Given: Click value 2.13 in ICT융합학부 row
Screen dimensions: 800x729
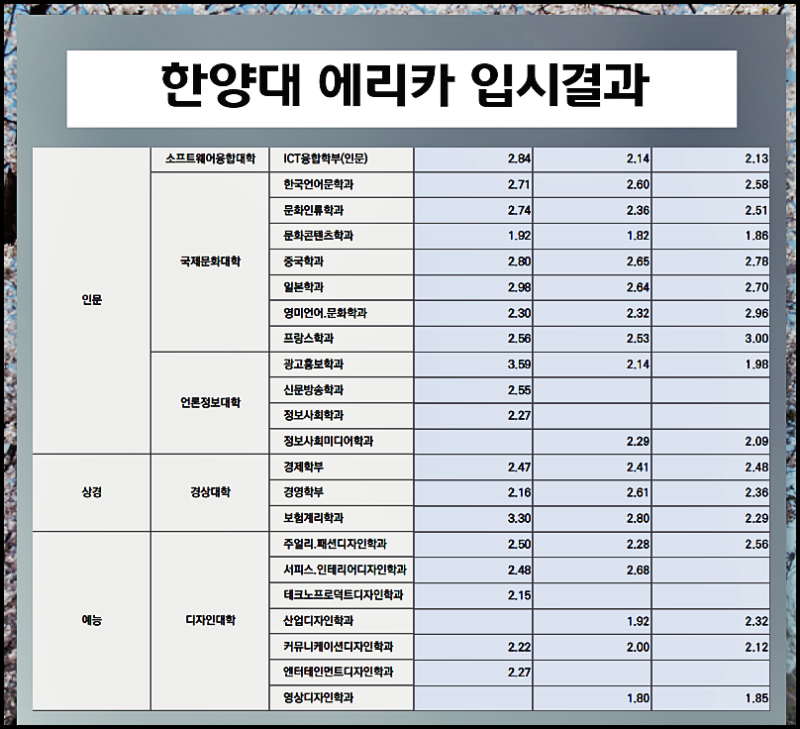Looking at the screenshot, I should (757, 159).
